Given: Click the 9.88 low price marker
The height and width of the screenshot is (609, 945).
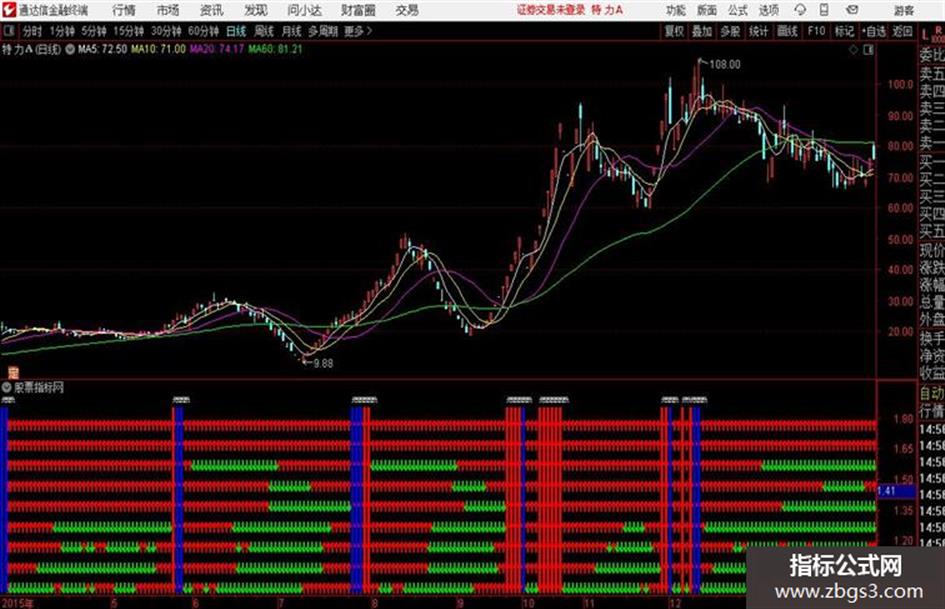Looking at the screenshot, I should [323, 363].
